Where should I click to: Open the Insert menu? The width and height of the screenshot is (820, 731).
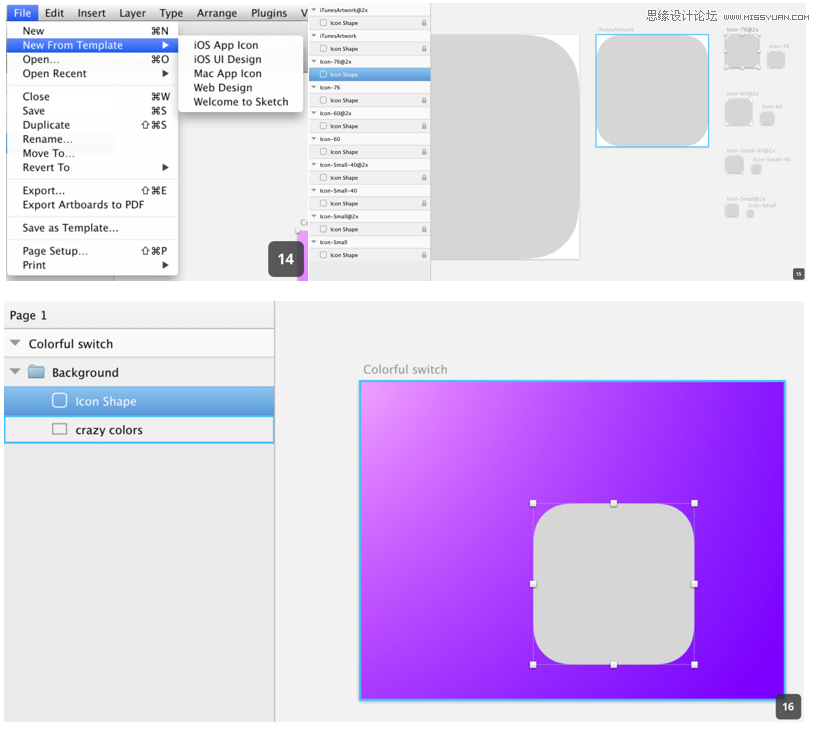click(x=92, y=13)
